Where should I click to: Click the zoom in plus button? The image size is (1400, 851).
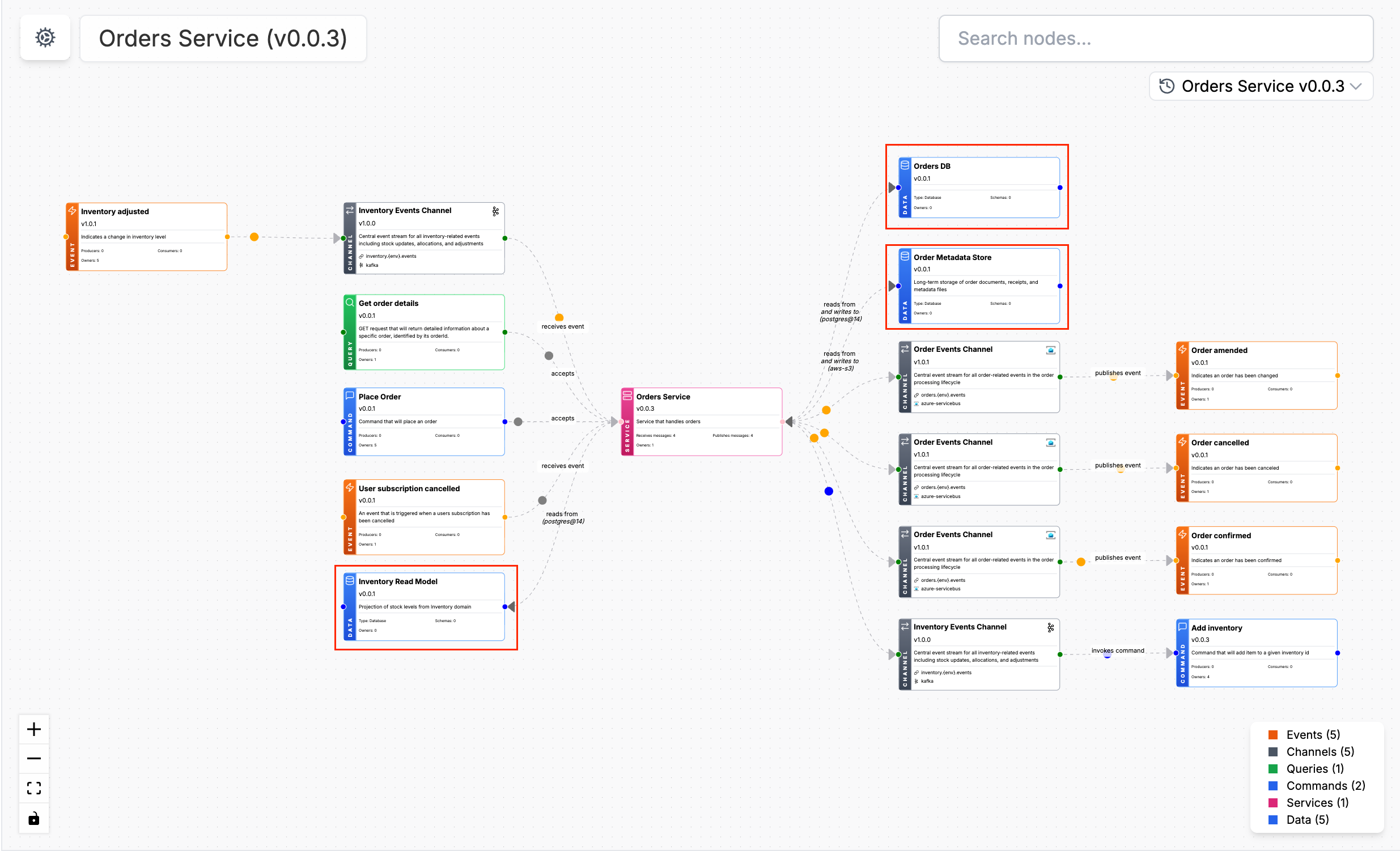pos(34,729)
